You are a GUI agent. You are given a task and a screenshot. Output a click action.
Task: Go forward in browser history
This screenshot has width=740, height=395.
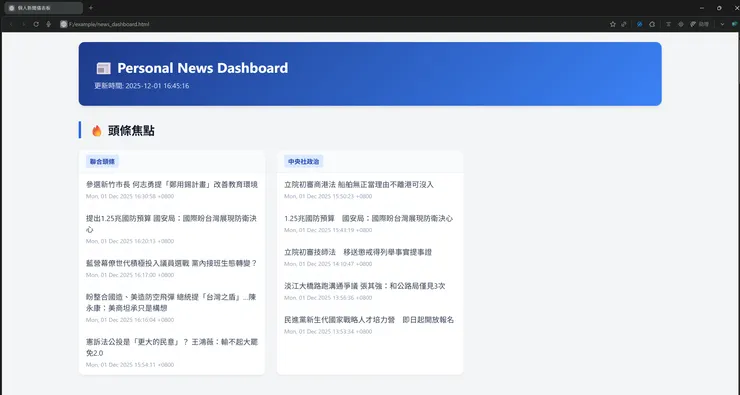click(24, 24)
